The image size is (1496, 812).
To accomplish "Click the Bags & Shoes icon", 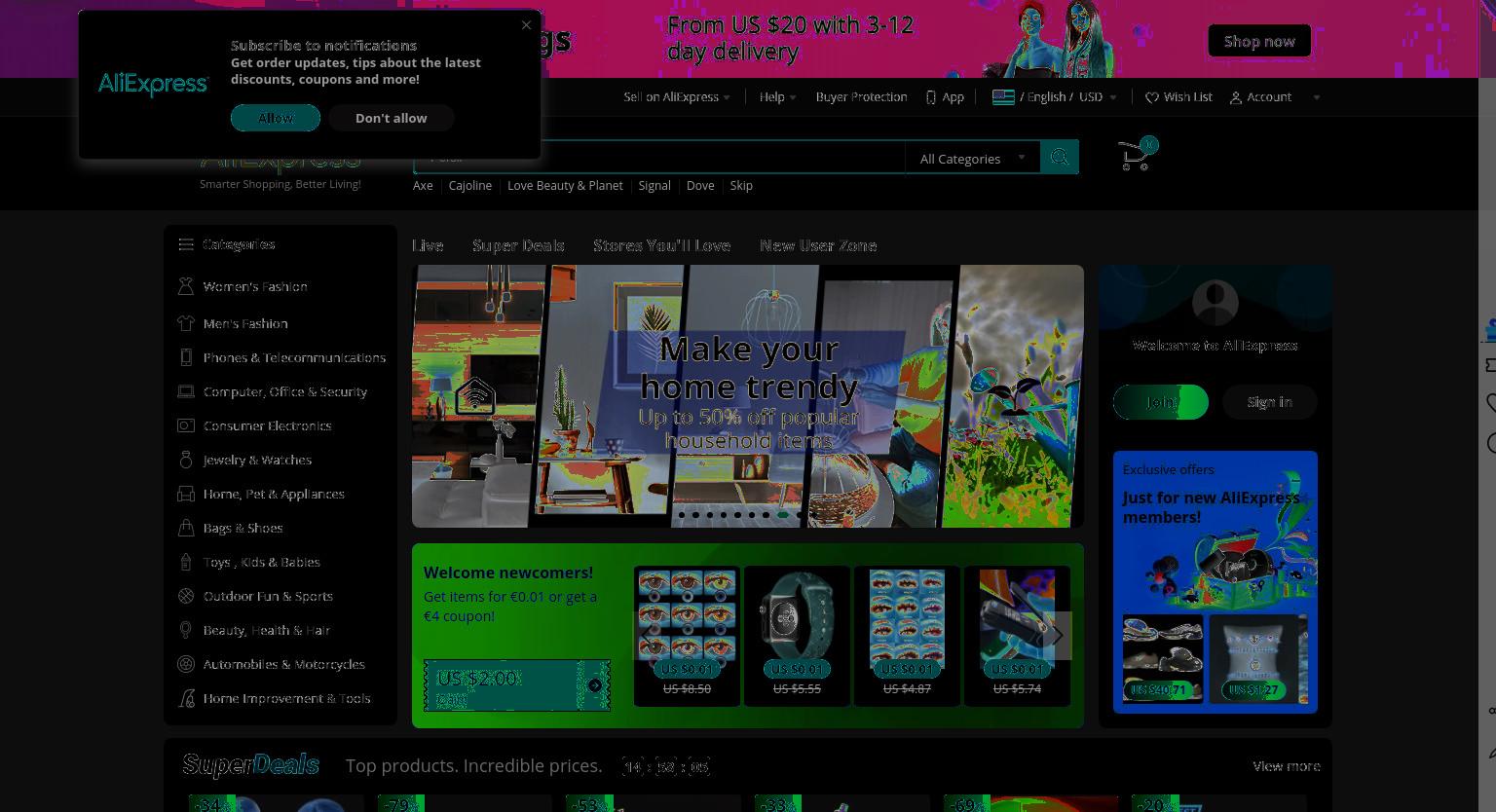I will (x=186, y=528).
